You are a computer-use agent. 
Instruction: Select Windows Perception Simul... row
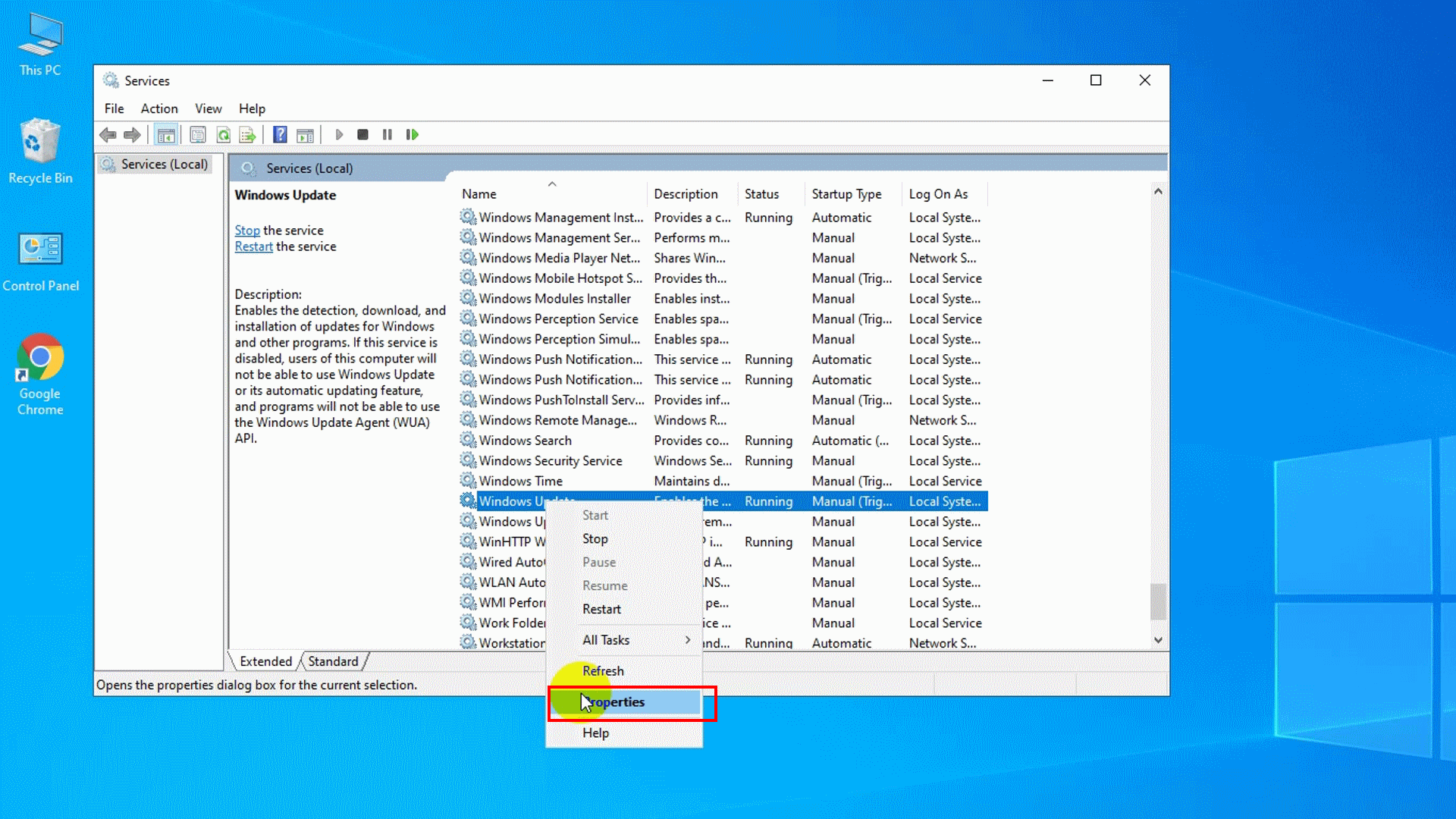point(723,339)
